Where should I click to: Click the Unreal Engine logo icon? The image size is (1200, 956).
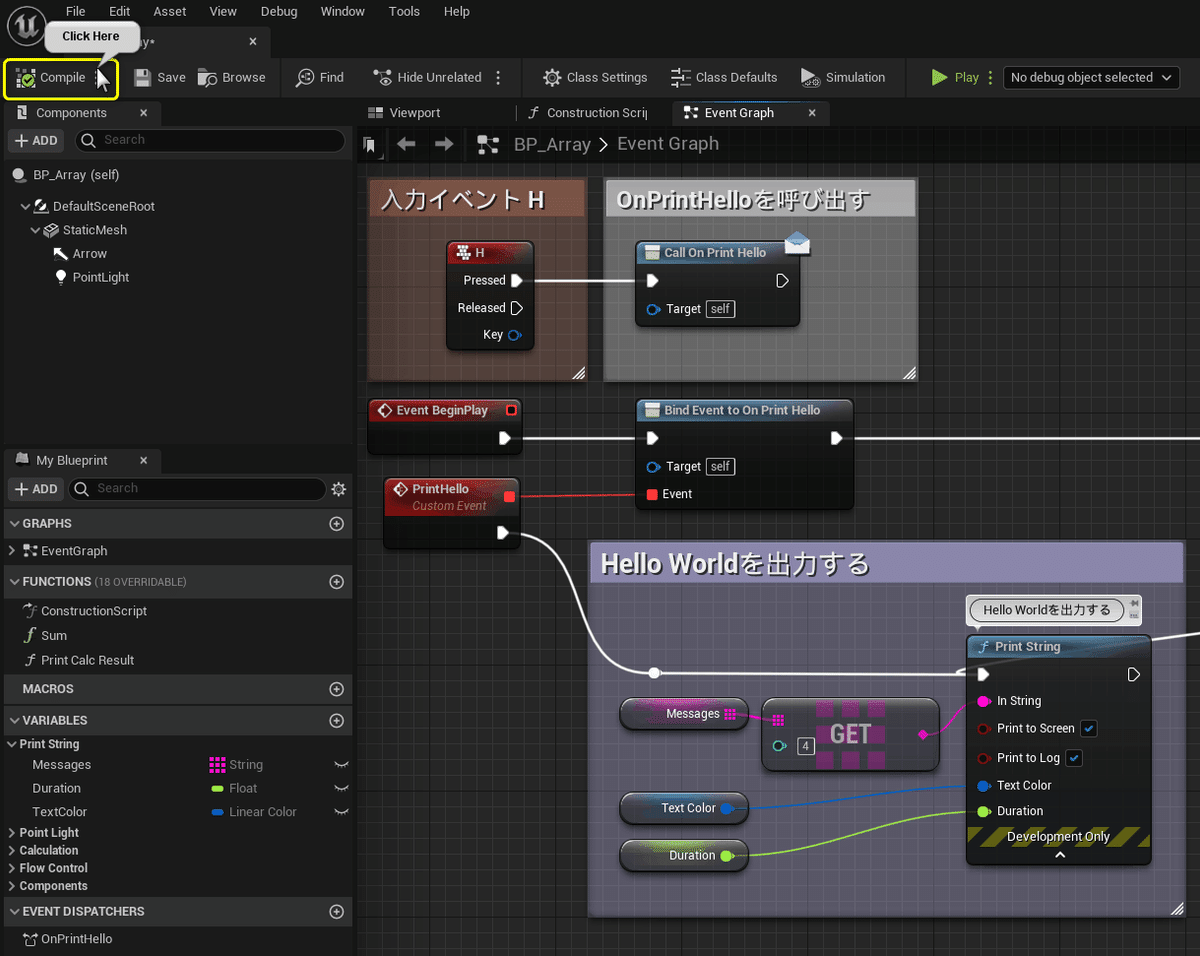[x=29, y=24]
